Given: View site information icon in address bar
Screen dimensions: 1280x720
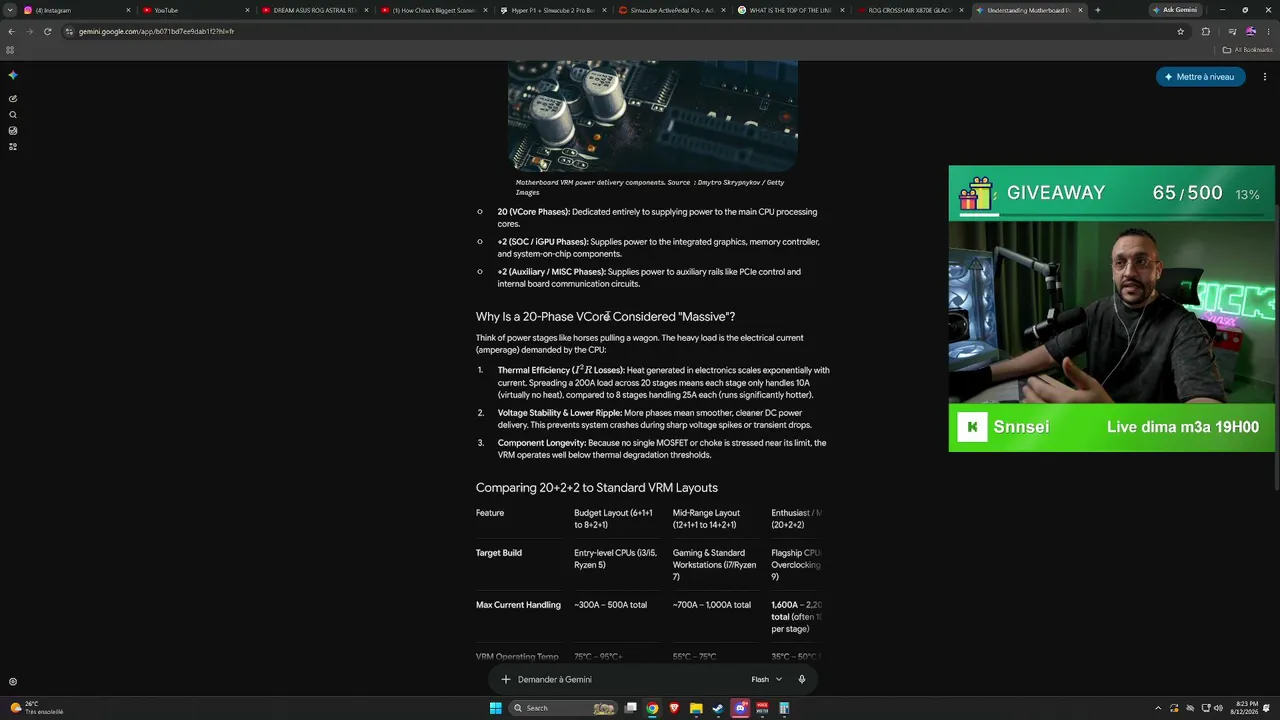Looking at the screenshot, I should pos(69,31).
